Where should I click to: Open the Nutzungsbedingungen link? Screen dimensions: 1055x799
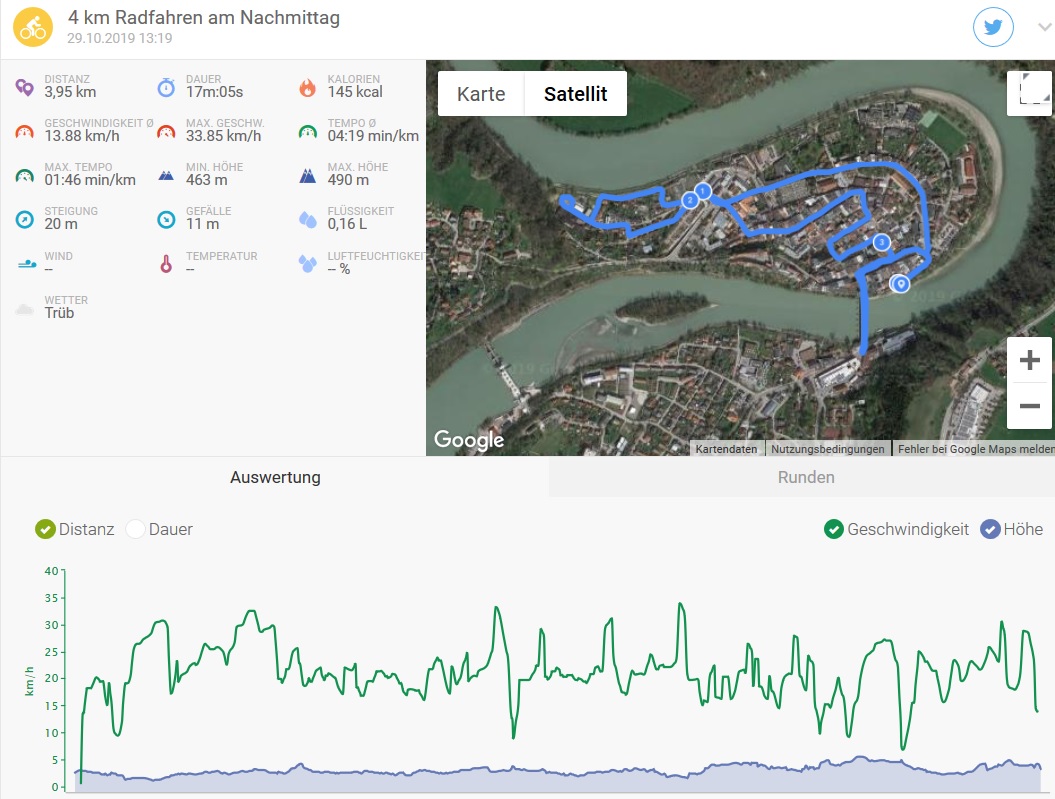(827, 449)
